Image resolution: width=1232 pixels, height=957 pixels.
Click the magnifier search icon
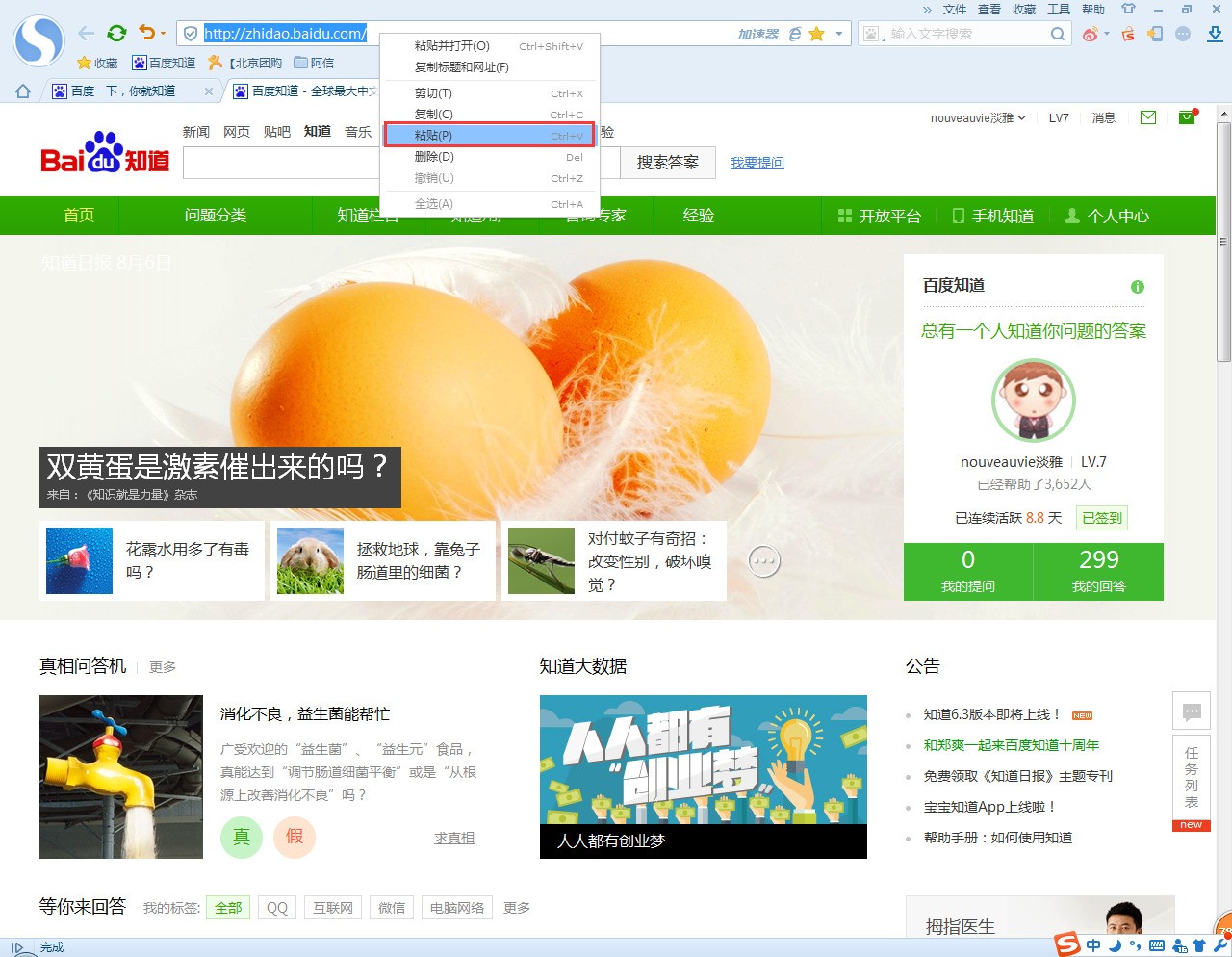coord(1058,34)
